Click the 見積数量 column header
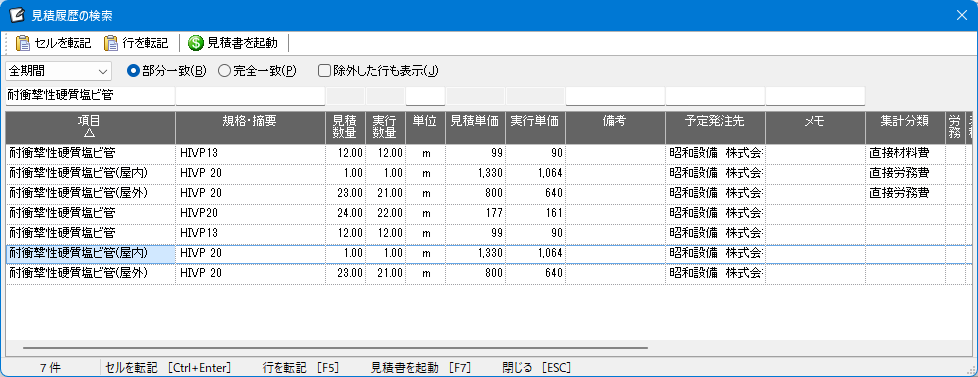 345,127
